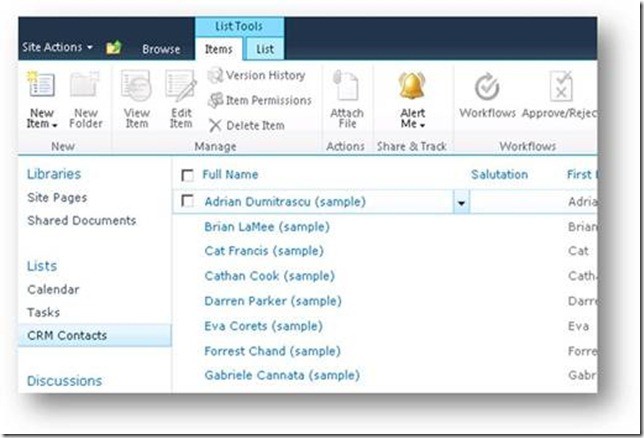Open Item Permissions
The height and width of the screenshot is (438, 644).
point(260,100)
